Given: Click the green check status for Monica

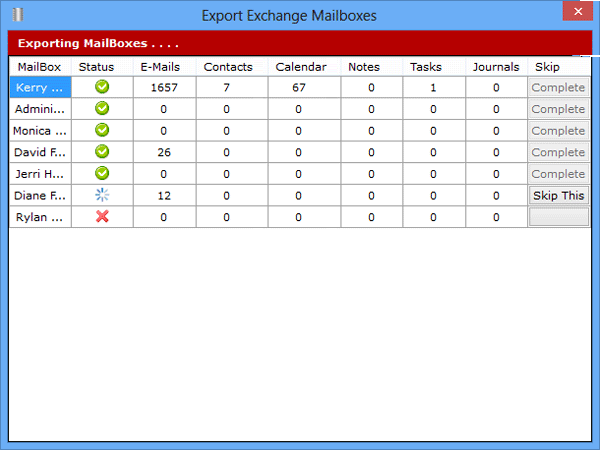Looking at the screenshot, I should coord(102,130).
